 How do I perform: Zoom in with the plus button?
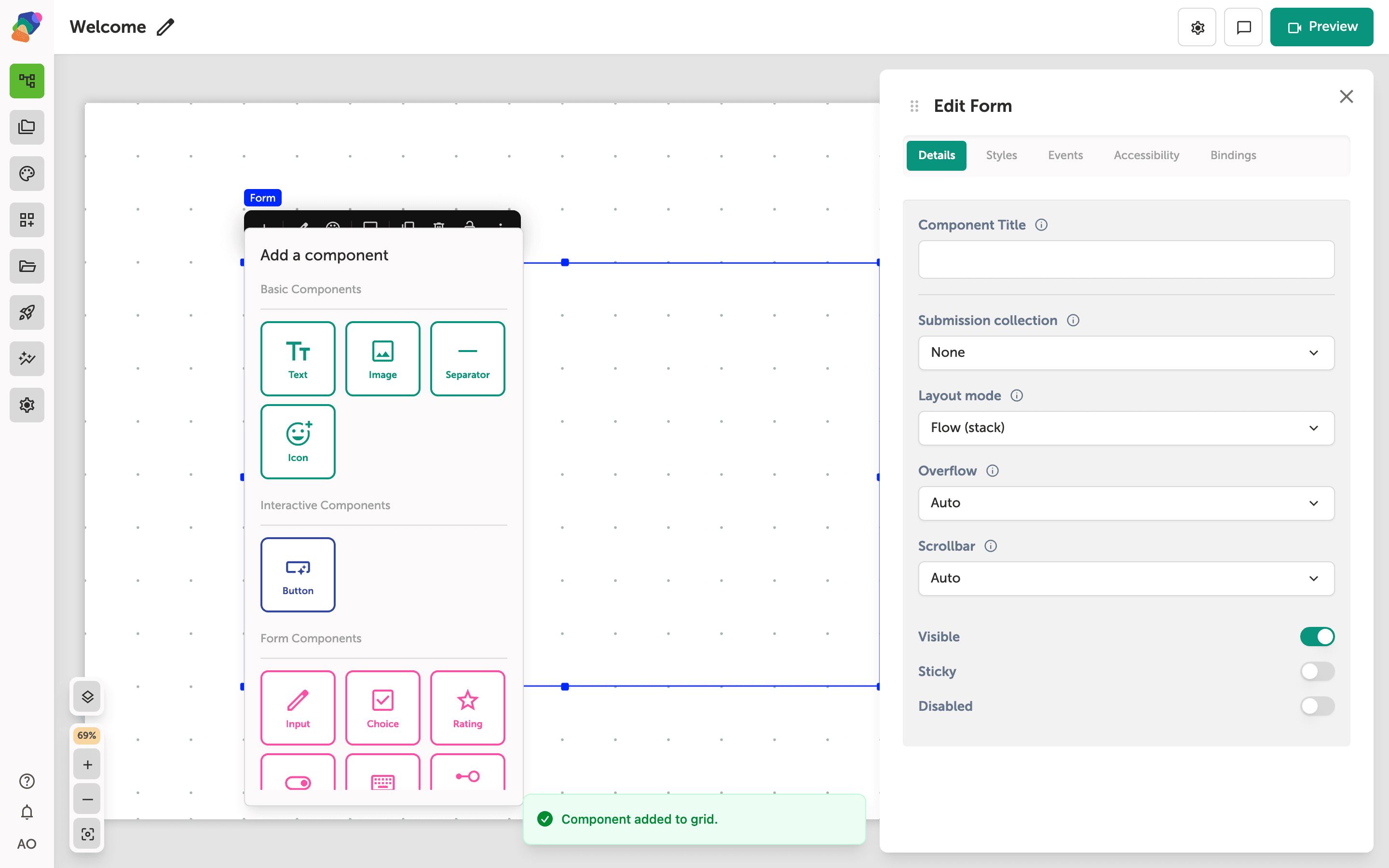click(87, 765)
